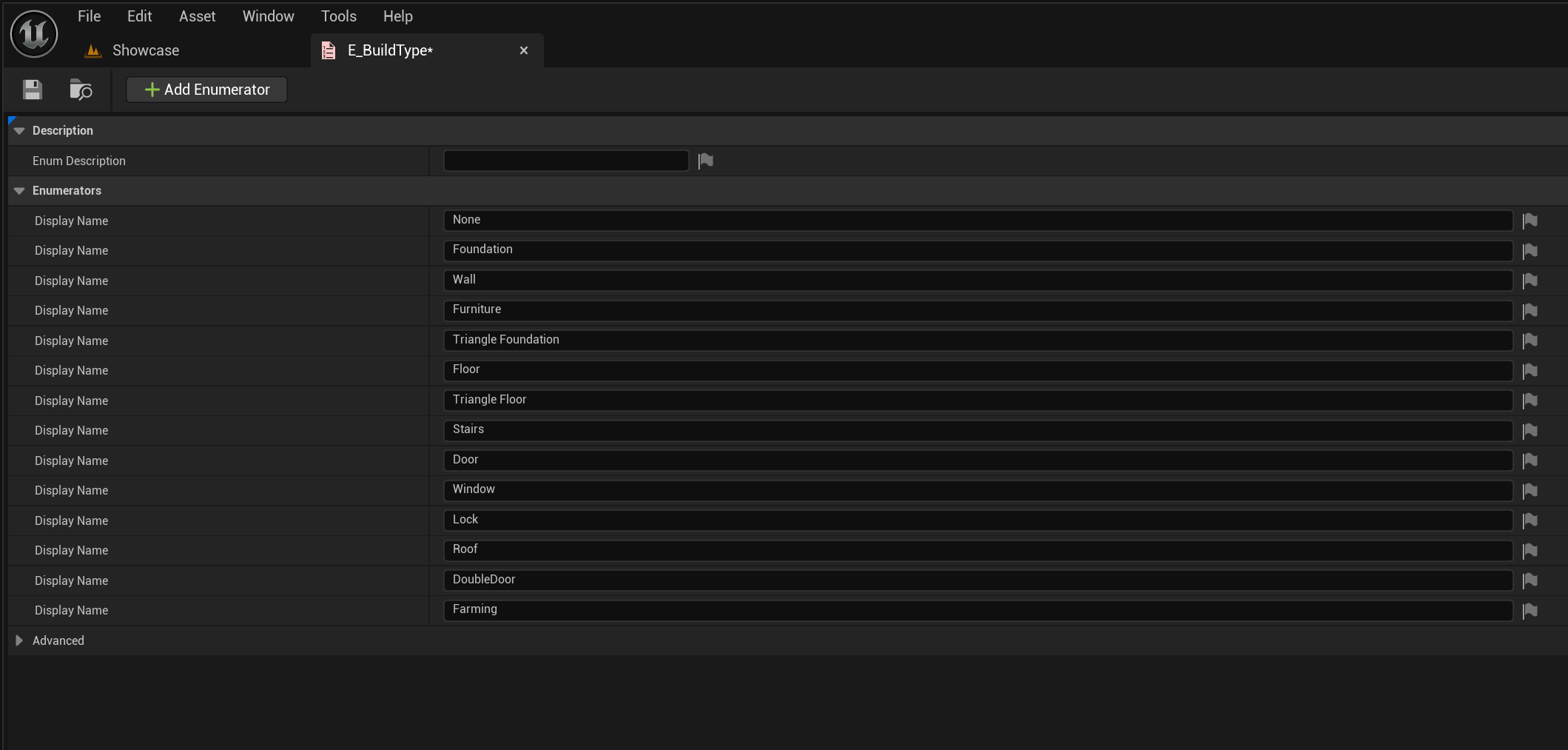Click the flag icon for Farming enumerator

tap(1530, 611)
